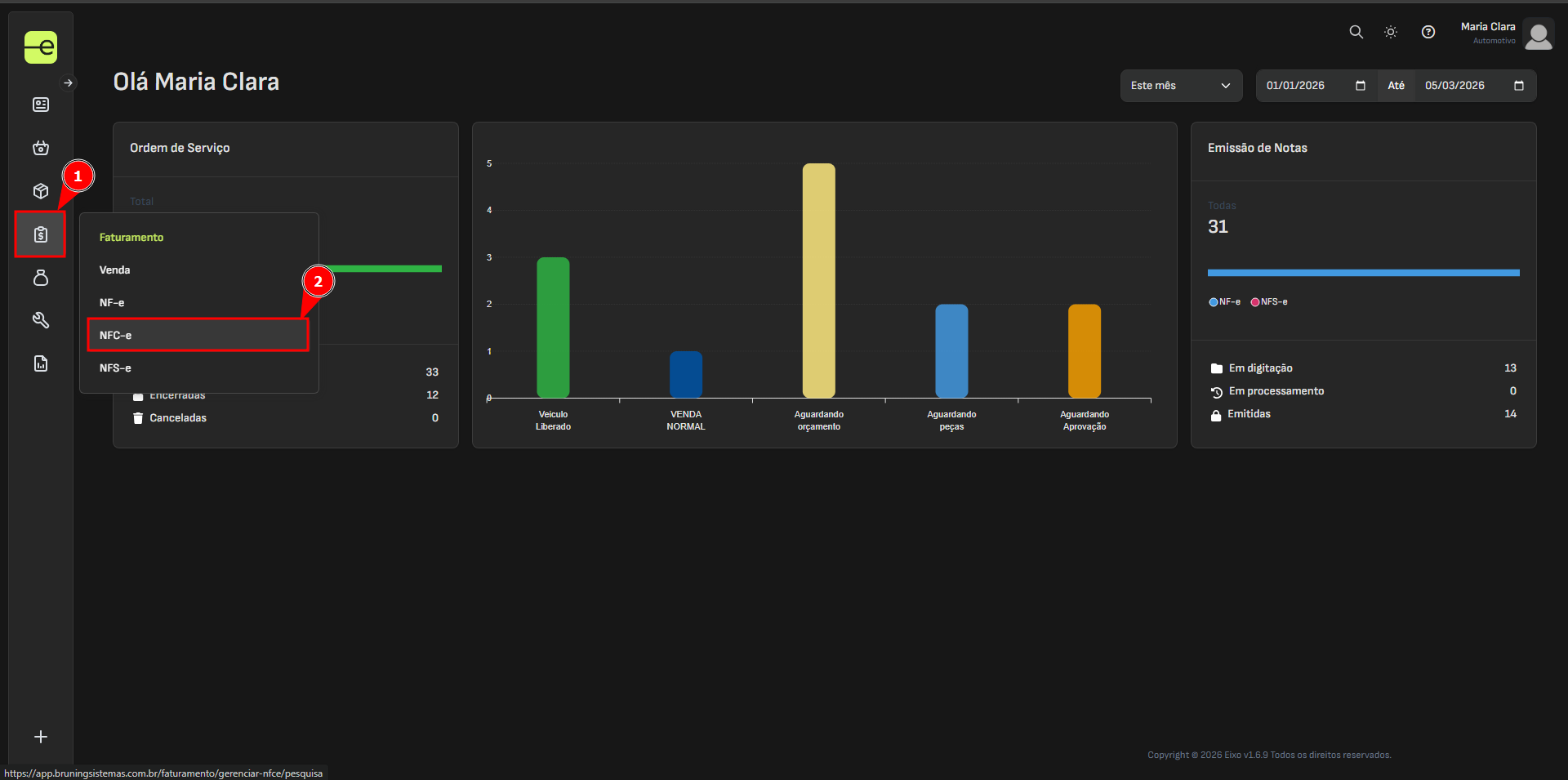Screen dimensions: 1568x780
Task: Click the Maria Clara user profile
Action: (x=1505, y=33)
